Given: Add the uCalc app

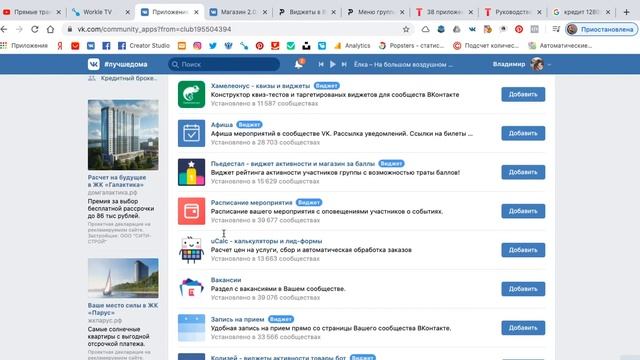Looking at the screenshot, I should point(523,250).
